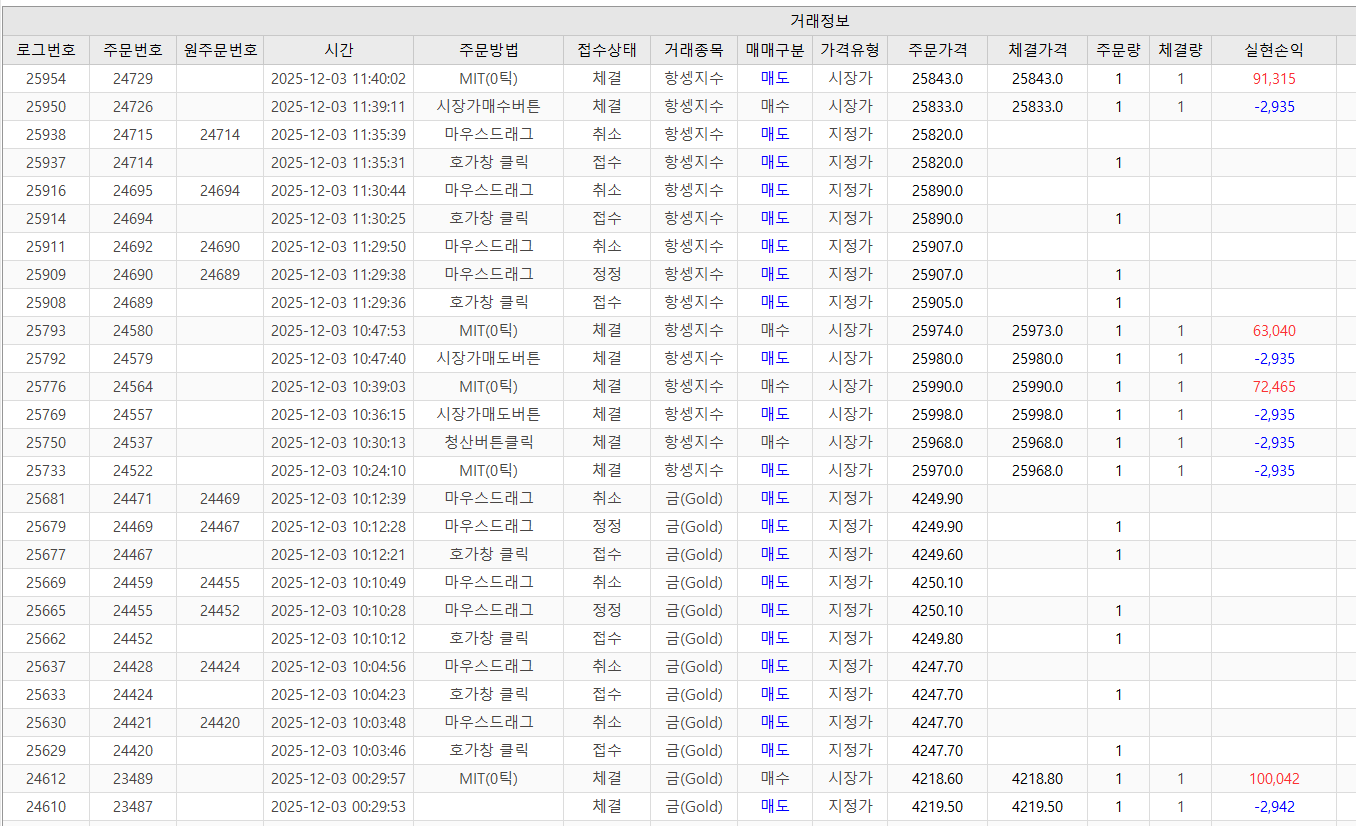Click the 원주문번호 column header
Viewport: 1356px width, 826px height.
[x=220, y=50]
